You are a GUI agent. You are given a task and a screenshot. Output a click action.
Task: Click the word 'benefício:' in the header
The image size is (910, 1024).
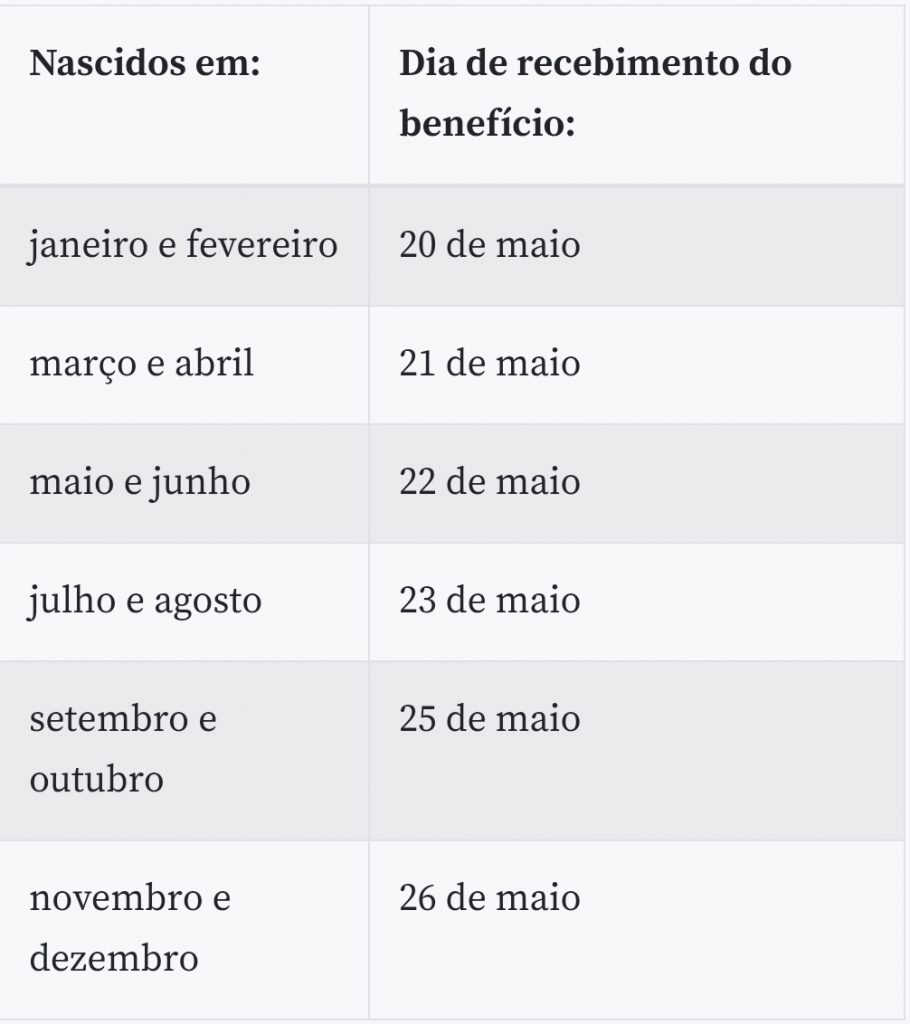pyautogui.click(x=488, y=124)
